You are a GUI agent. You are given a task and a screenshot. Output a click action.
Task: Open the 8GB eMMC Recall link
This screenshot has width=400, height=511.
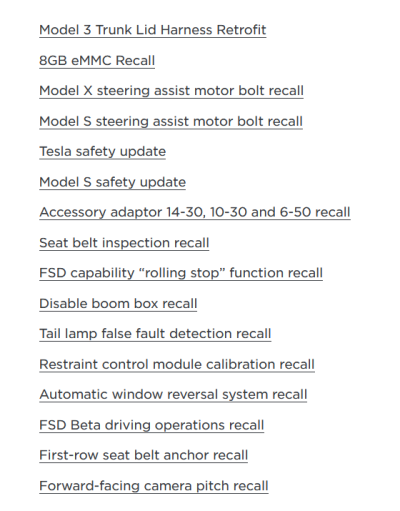[x=97, y=61]
